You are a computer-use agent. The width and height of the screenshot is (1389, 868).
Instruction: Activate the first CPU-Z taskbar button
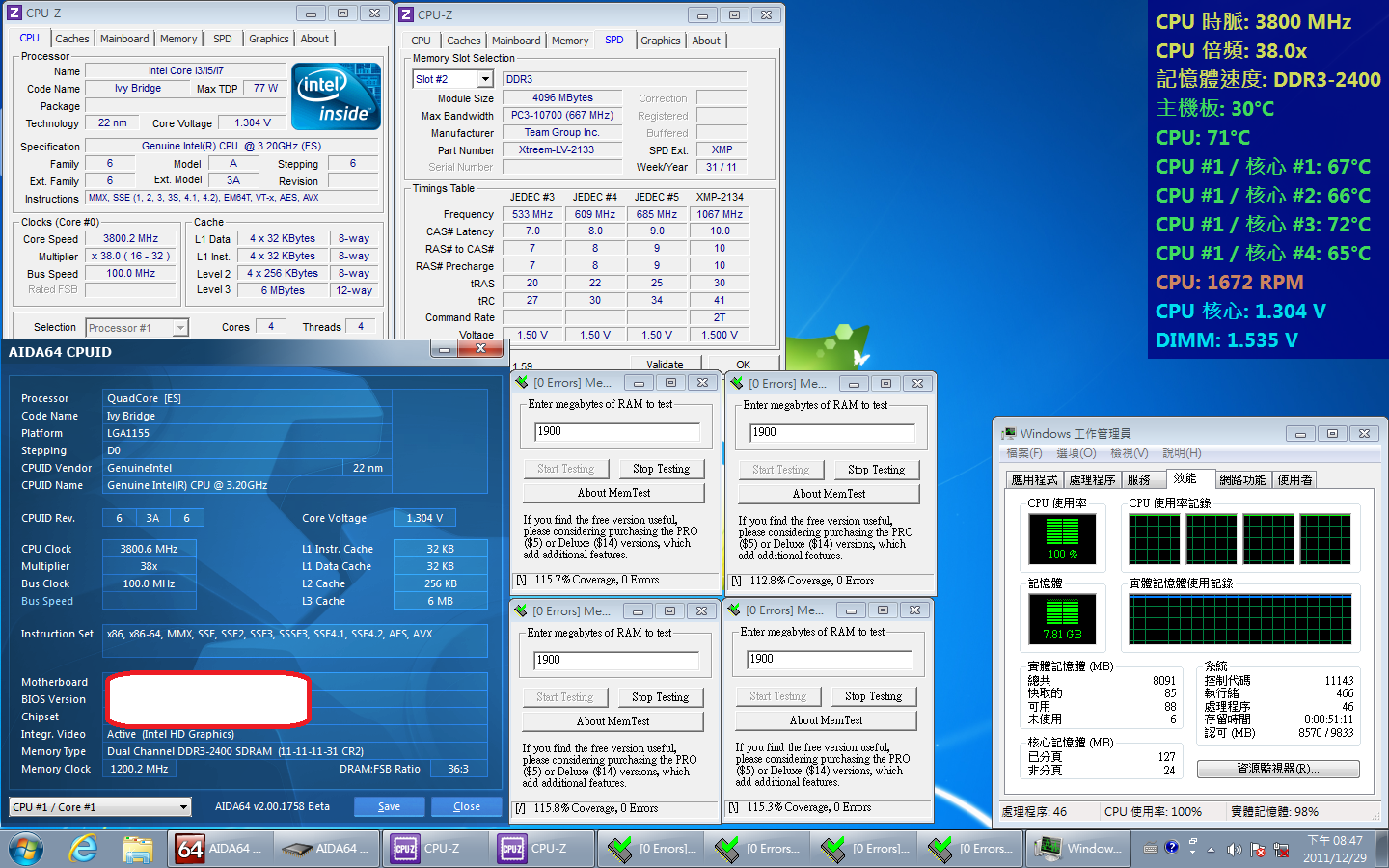434,849
